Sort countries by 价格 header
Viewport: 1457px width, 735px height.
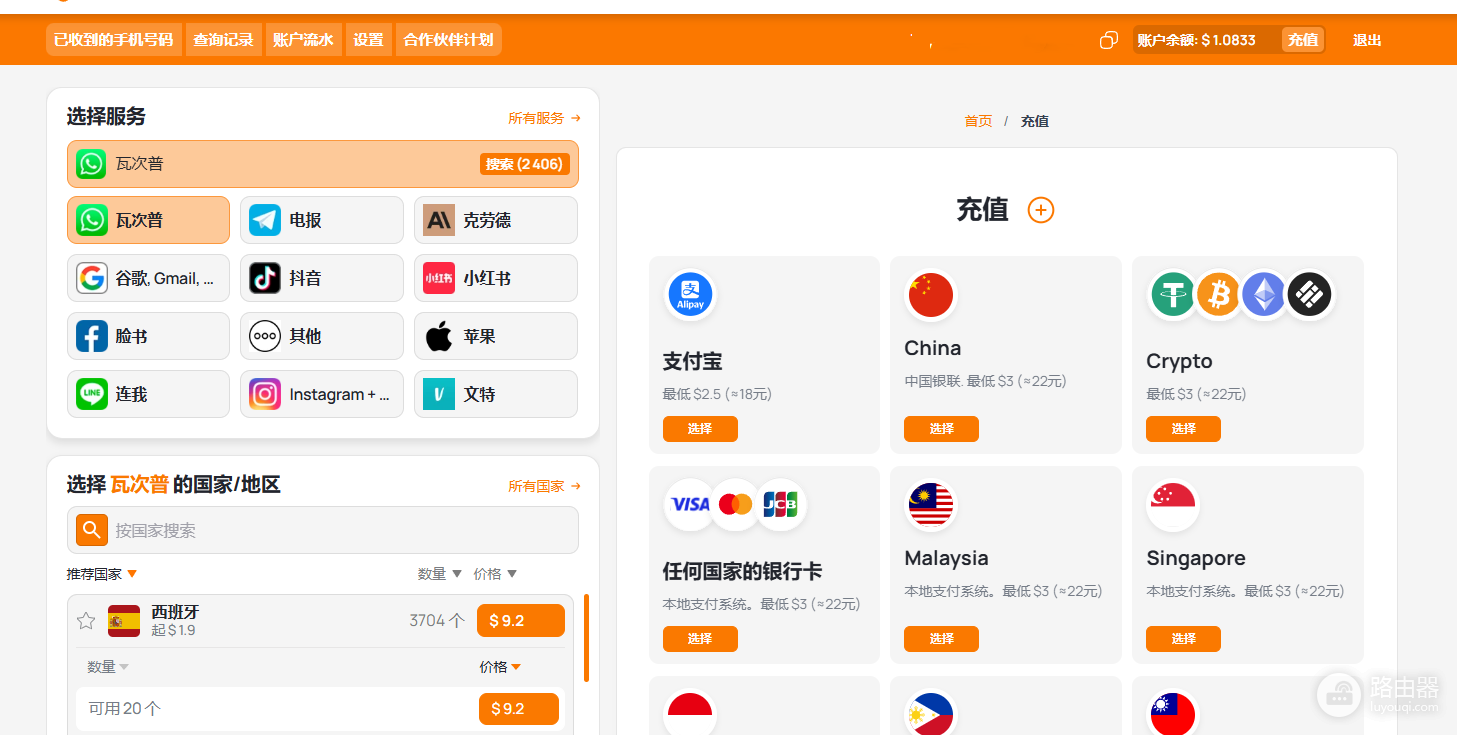tap(495, 574)
